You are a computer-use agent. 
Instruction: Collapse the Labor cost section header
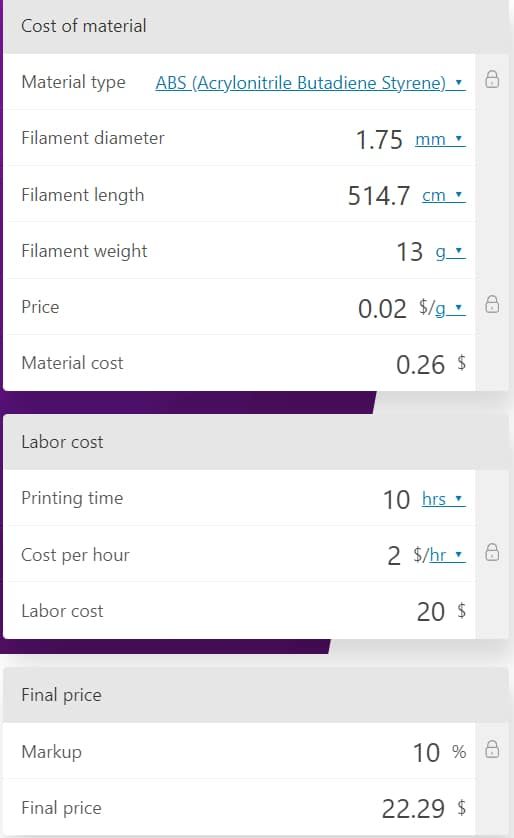pos(256,442)
